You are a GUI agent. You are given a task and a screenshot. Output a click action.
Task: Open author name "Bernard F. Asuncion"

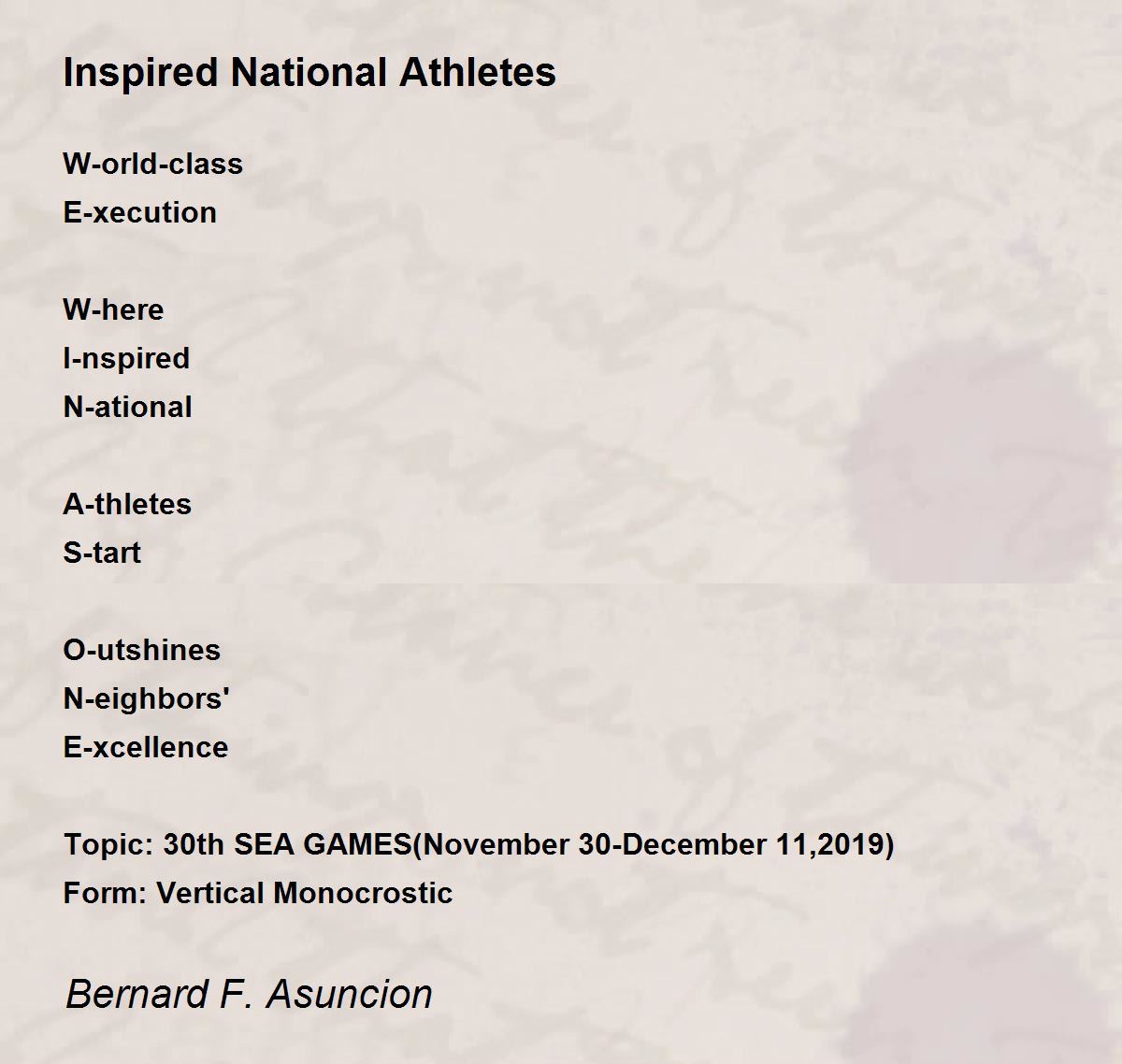tap(249, 993)
